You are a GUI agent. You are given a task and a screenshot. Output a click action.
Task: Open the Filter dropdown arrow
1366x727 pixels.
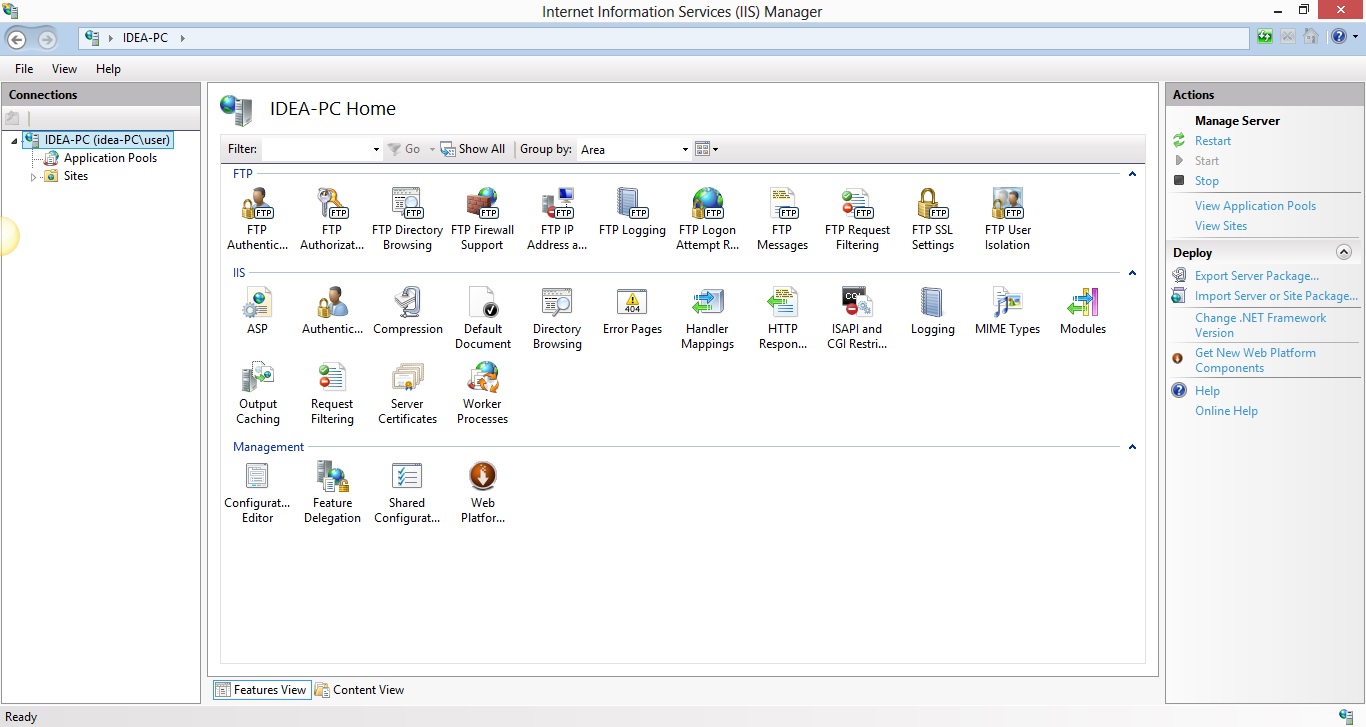click(x=376, y=149)
